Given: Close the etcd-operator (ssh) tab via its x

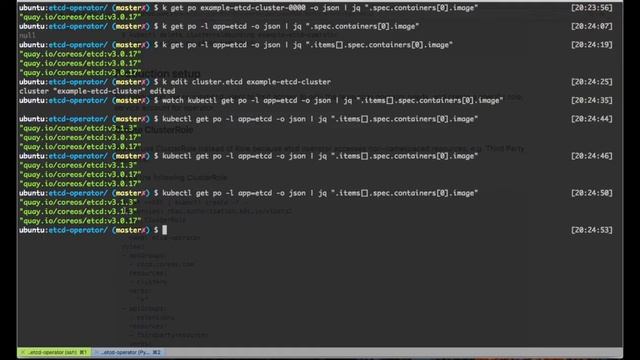Looking at the screenshot, I should pos(23,352).
